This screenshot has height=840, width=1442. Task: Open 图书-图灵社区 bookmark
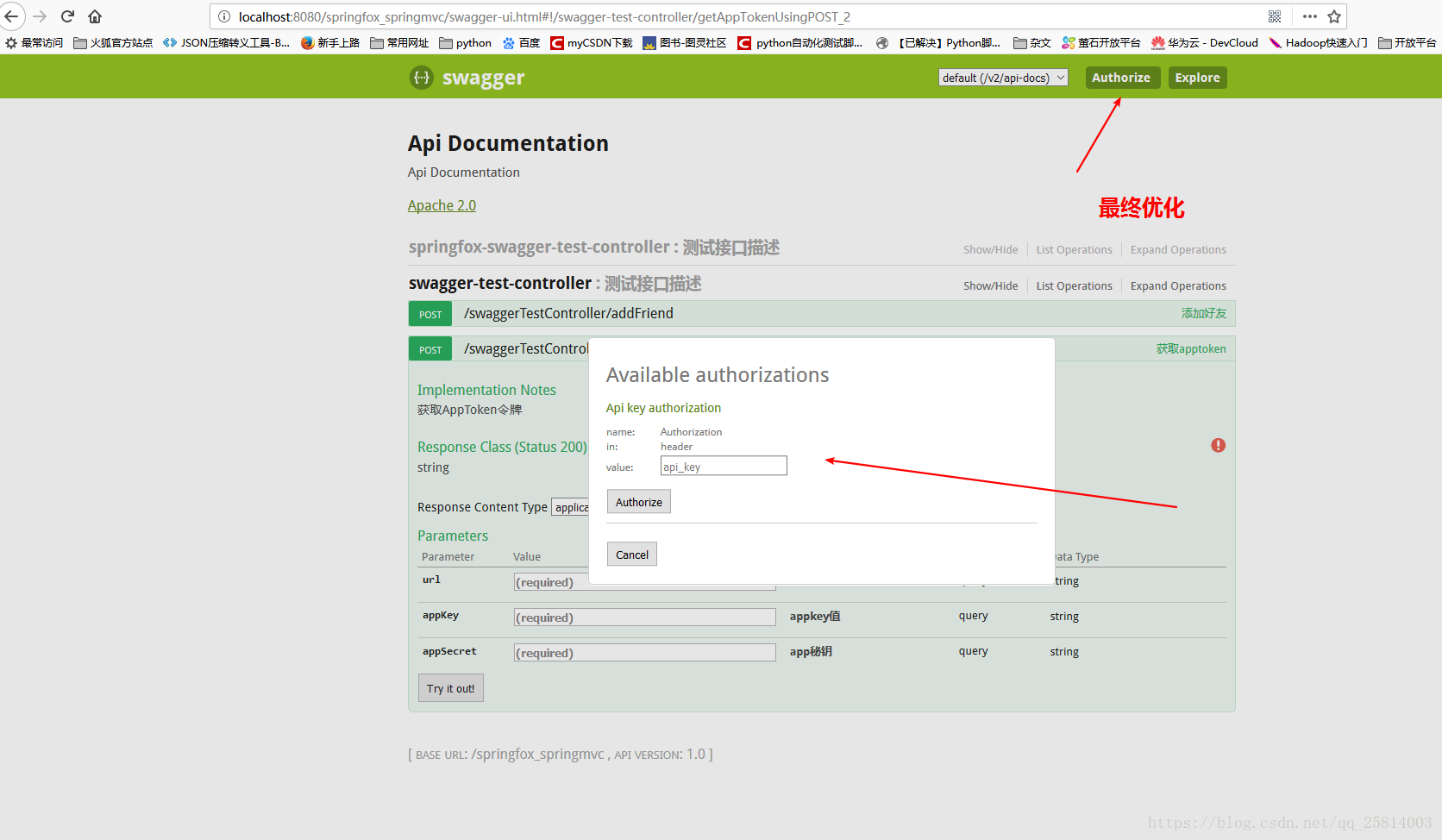point(685,42)
